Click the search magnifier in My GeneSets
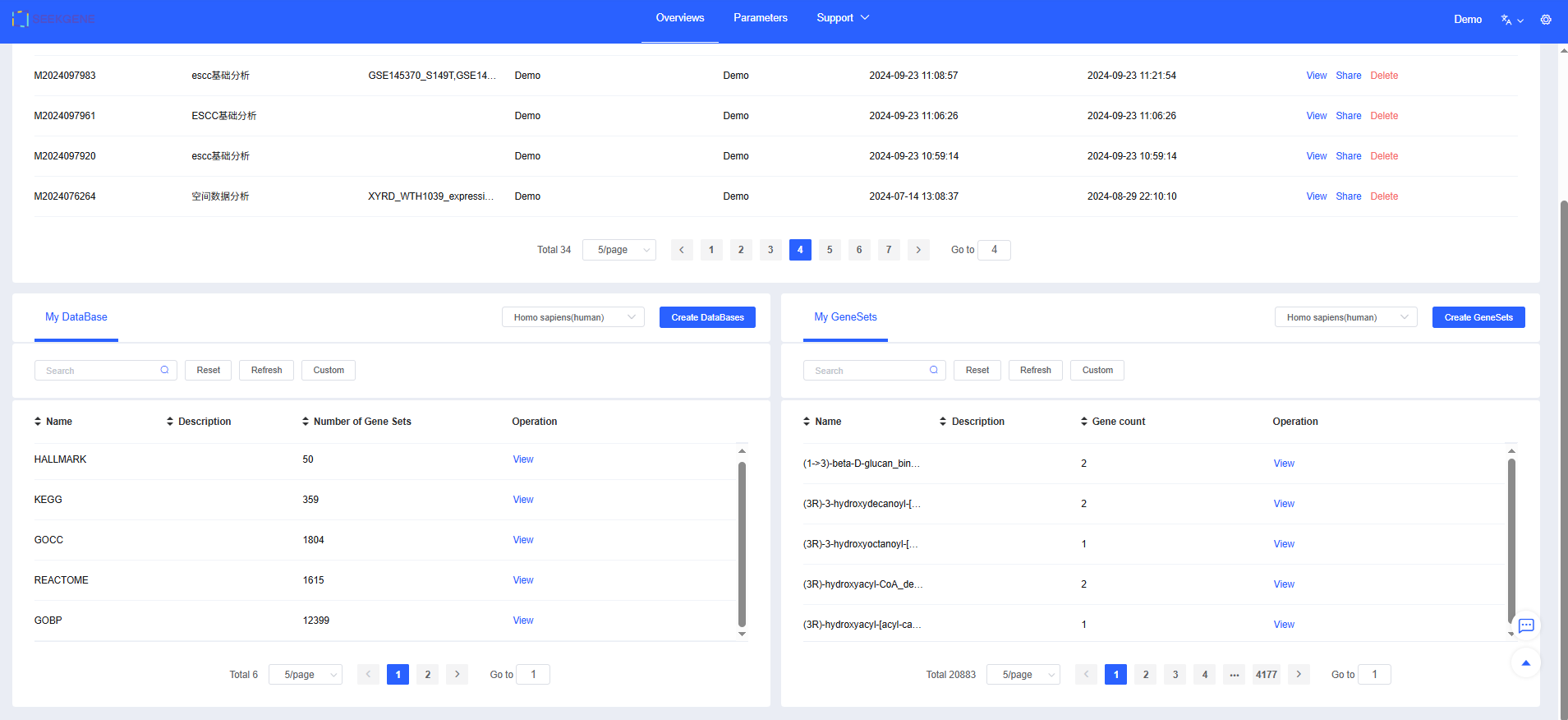This screenshot has width=1568, height=720. tap(933, 370)
